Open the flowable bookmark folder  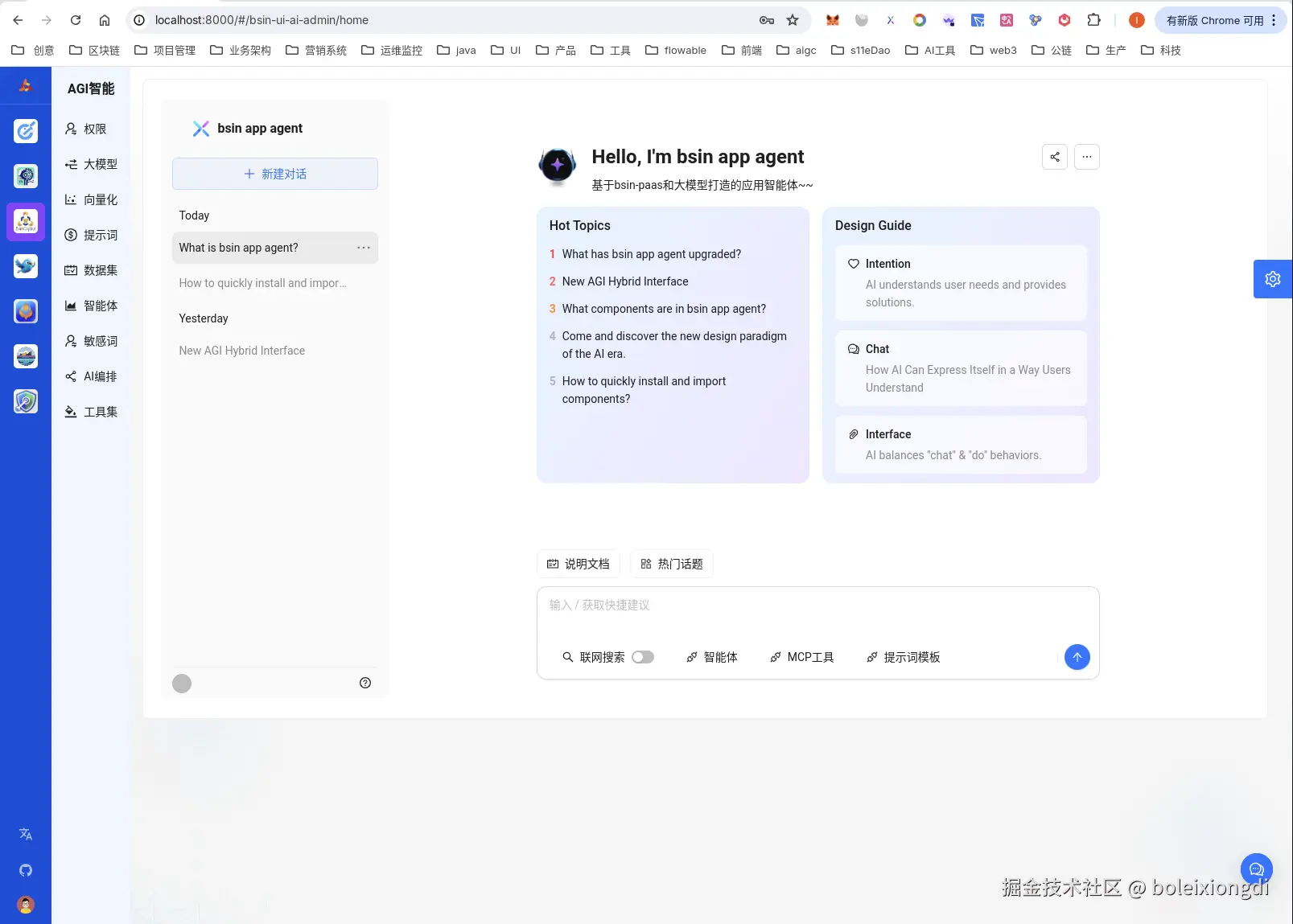click(x=676, y=50)
